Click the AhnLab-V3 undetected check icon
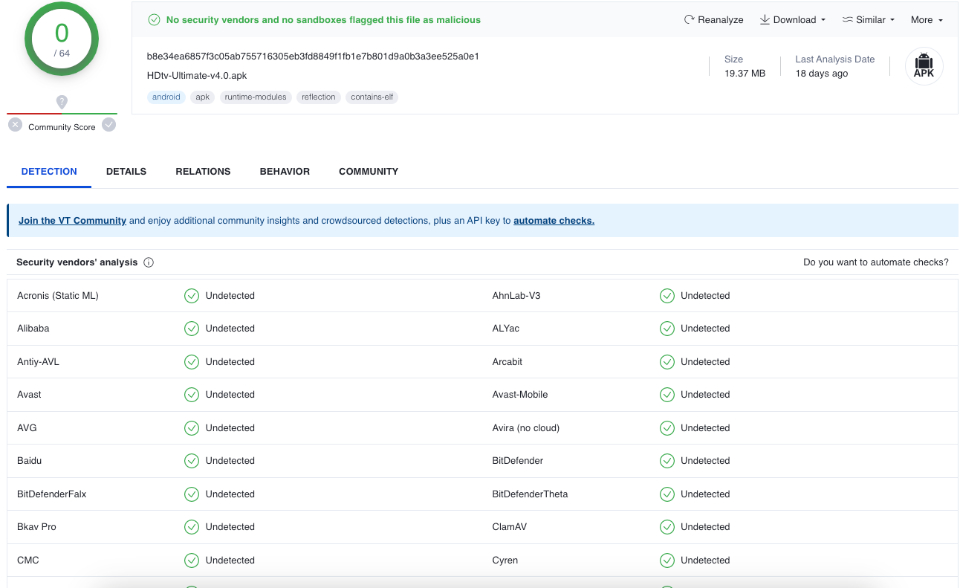 (667, 296)
